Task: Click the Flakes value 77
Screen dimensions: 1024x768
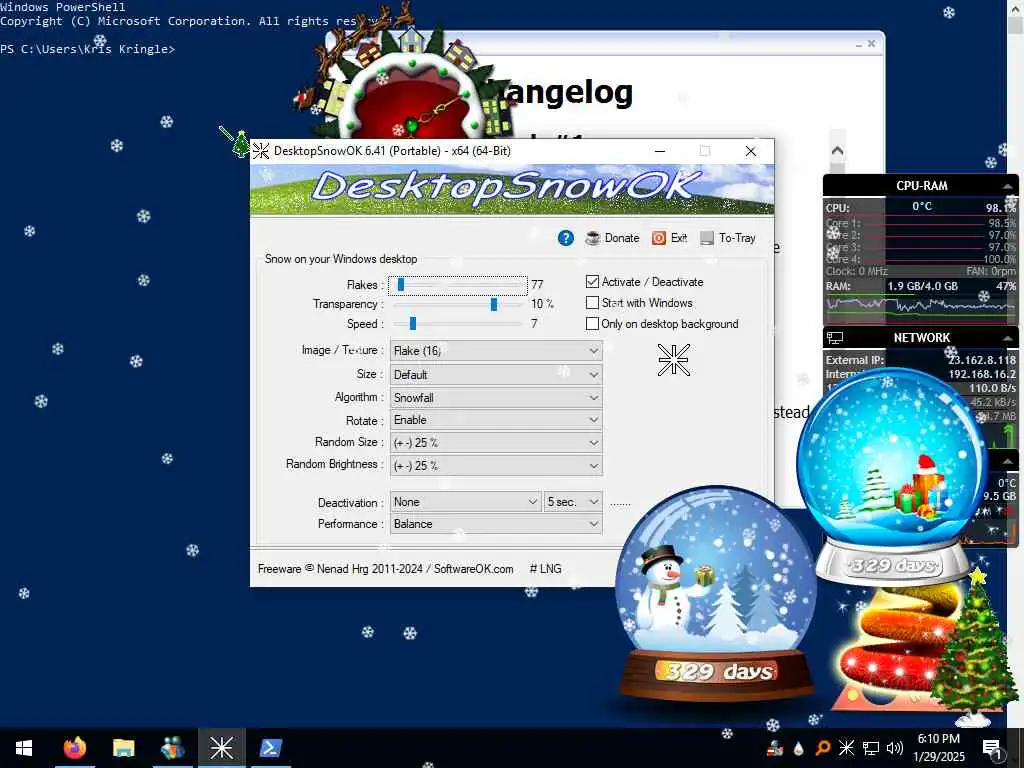Action: [x=537, y=285]
